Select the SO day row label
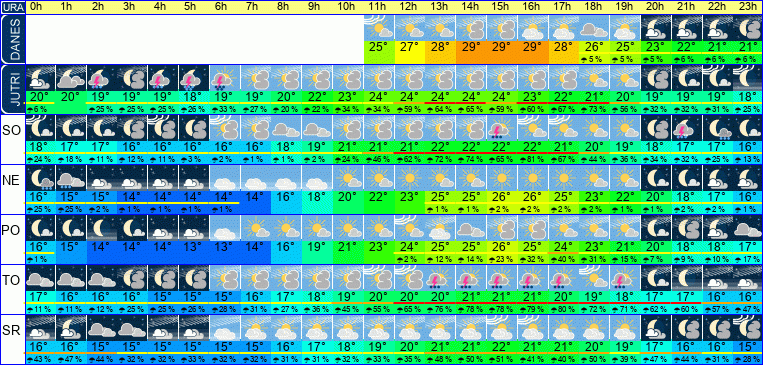763x365 pixels. pyautogui.click(x=12, y=131)
